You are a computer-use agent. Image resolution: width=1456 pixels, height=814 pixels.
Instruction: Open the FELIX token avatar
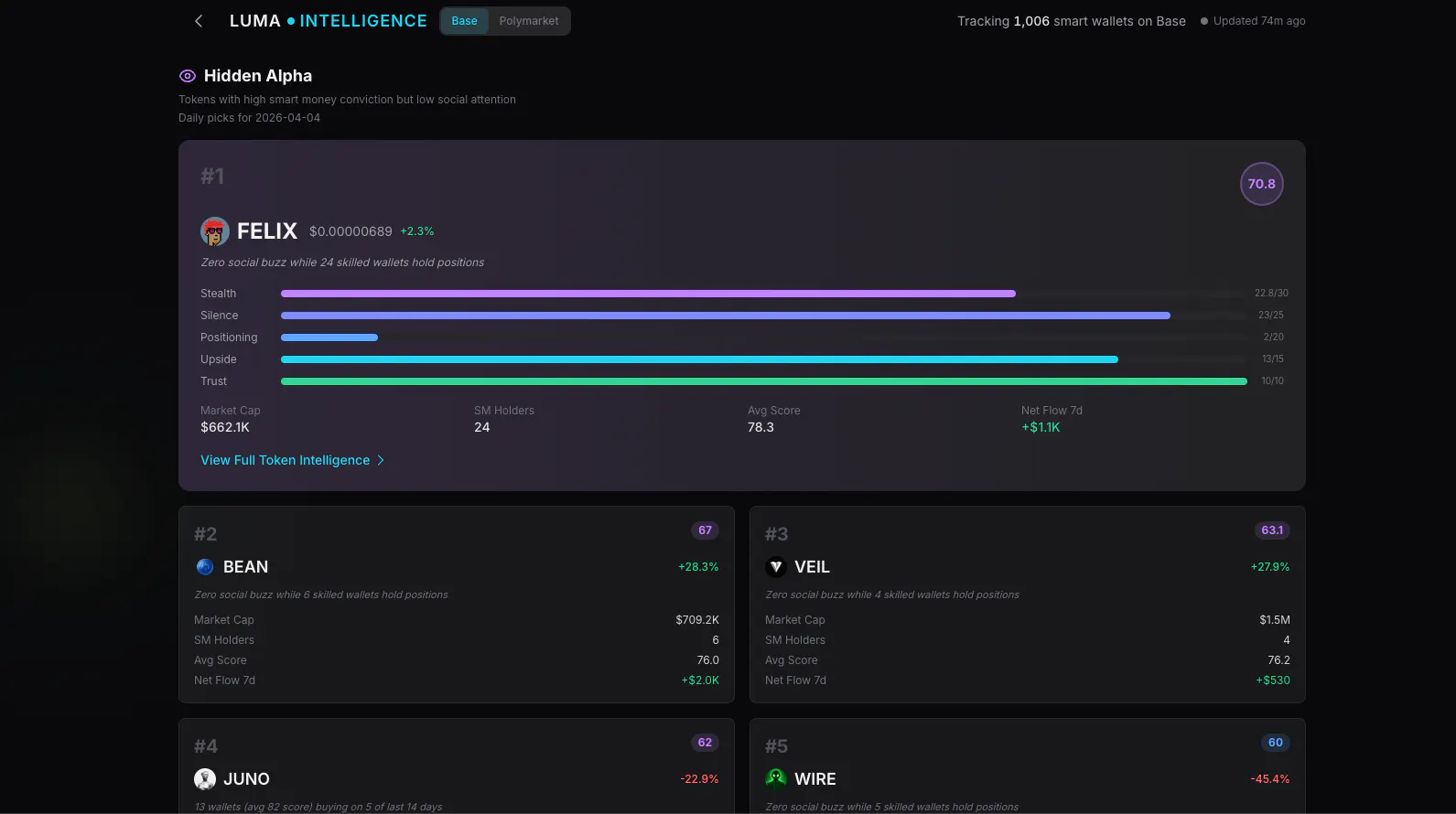[x=215, y=231]
